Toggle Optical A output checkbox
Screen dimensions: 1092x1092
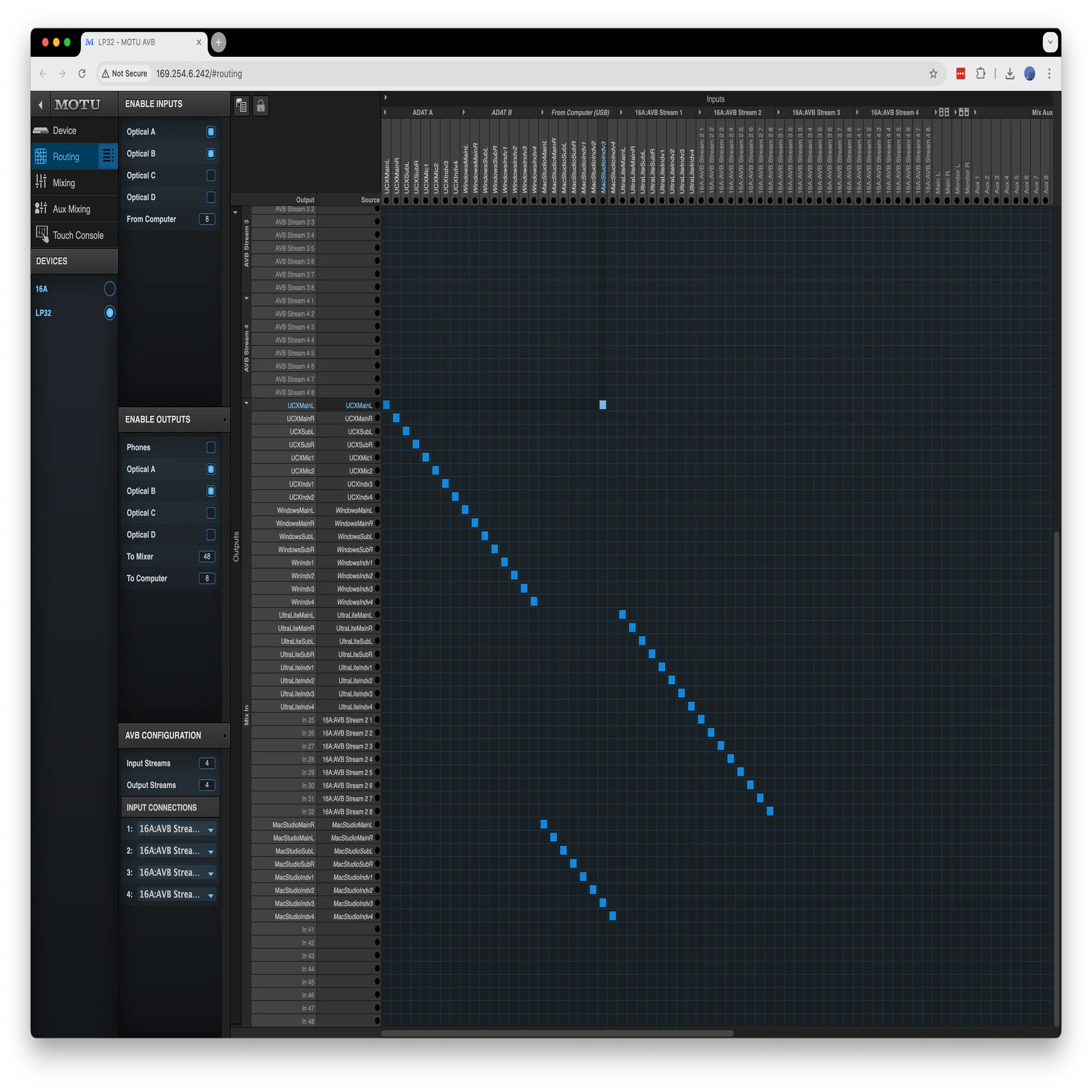click(211, 469)
